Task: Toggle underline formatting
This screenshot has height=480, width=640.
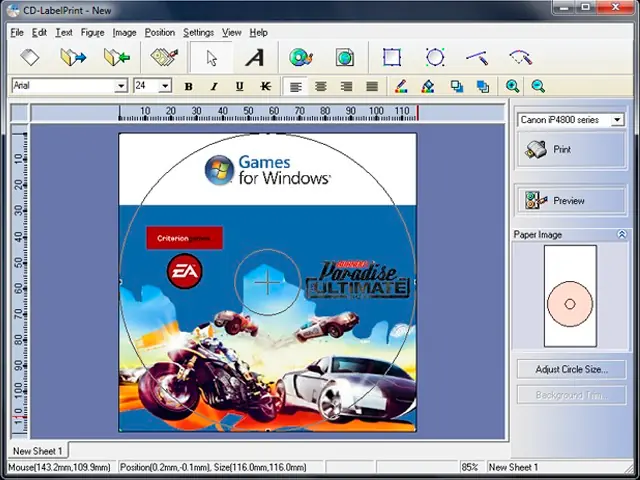Action: coord(240,86)
